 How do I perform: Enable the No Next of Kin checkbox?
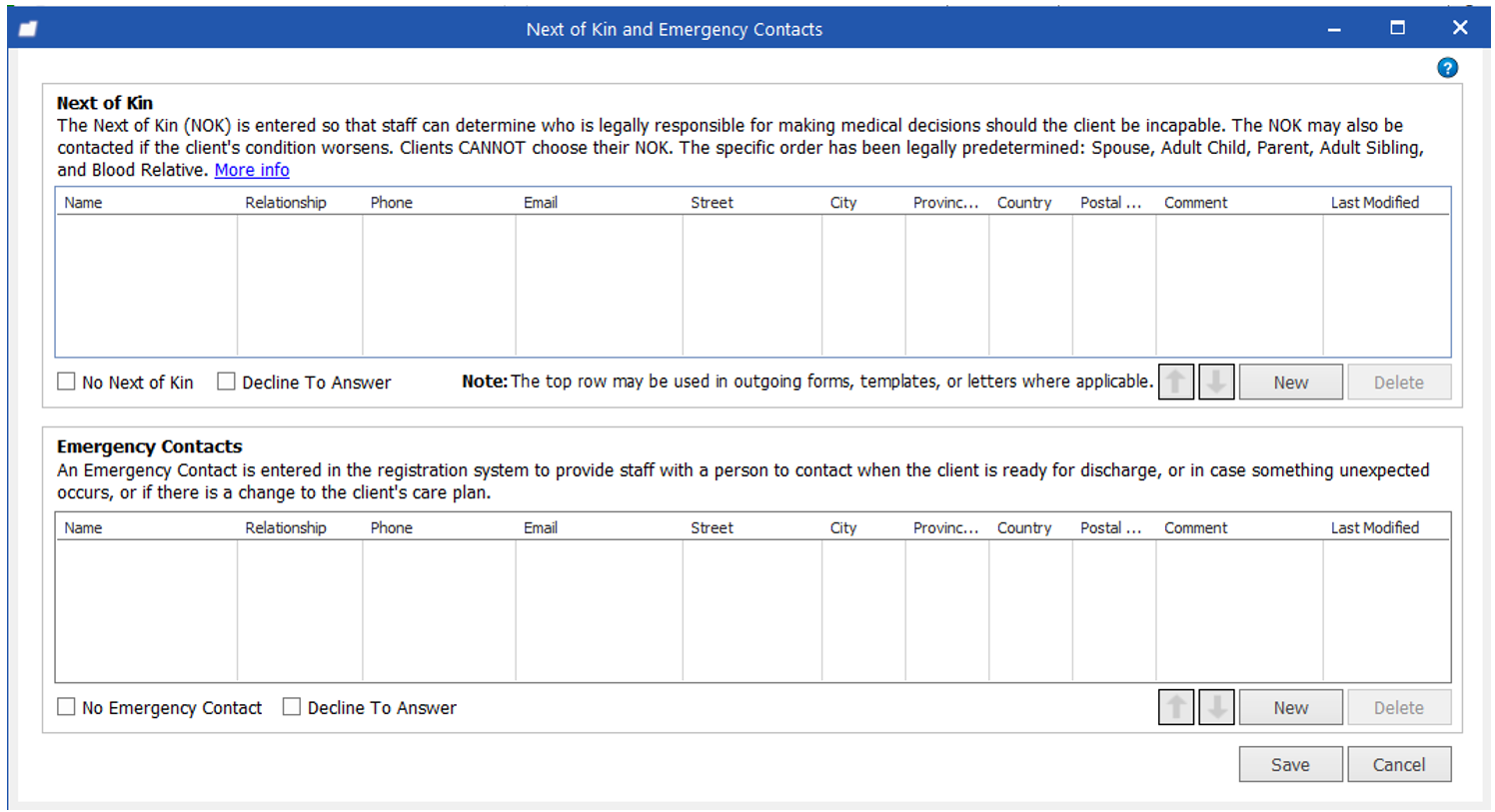click(67, 382)
